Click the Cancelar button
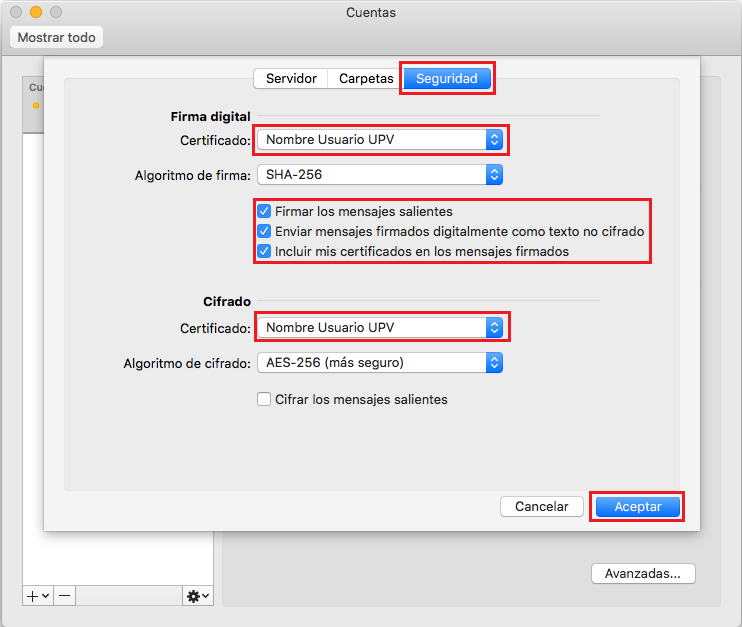The image size is (742, 627). pos(541,506)
